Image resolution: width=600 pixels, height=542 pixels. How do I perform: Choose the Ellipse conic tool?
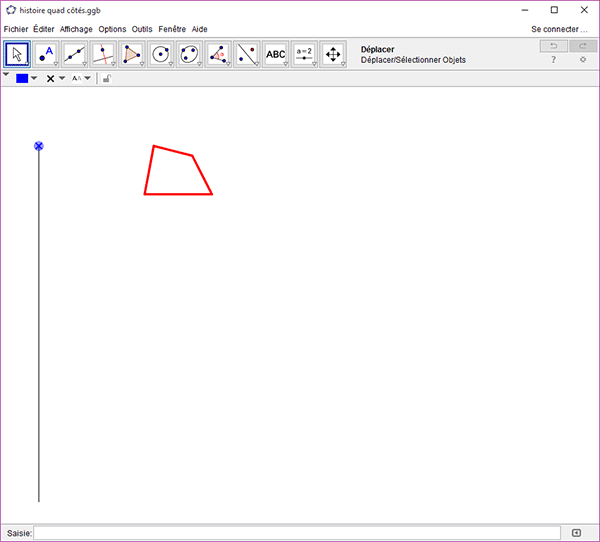click(189, 54)
